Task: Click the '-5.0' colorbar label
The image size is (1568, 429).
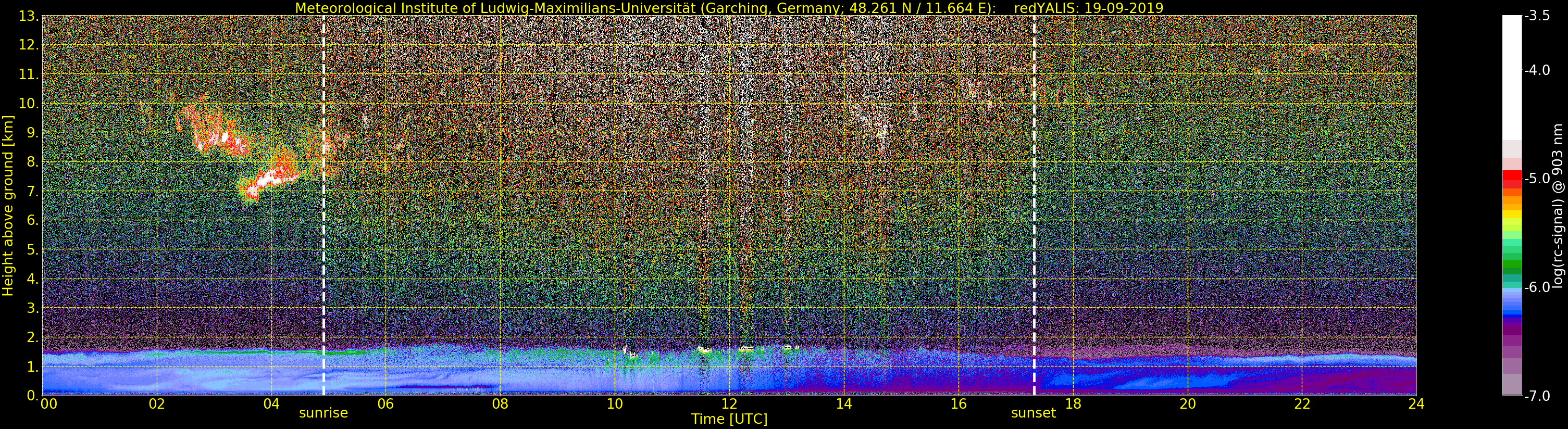Action: tap(1538, 179)
